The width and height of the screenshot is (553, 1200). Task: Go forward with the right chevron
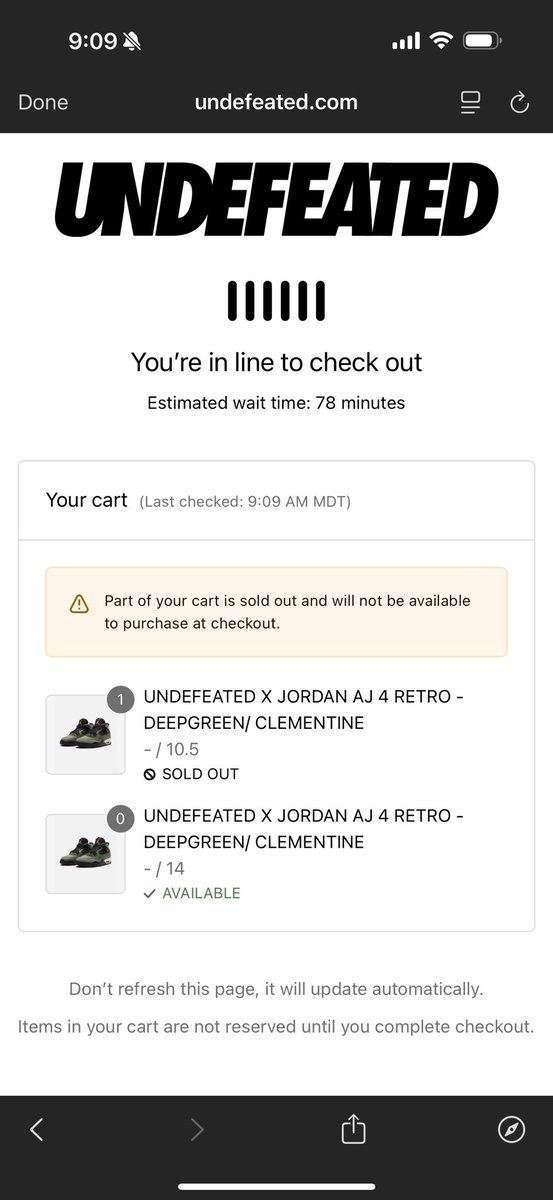click(x=197, y=1129)
